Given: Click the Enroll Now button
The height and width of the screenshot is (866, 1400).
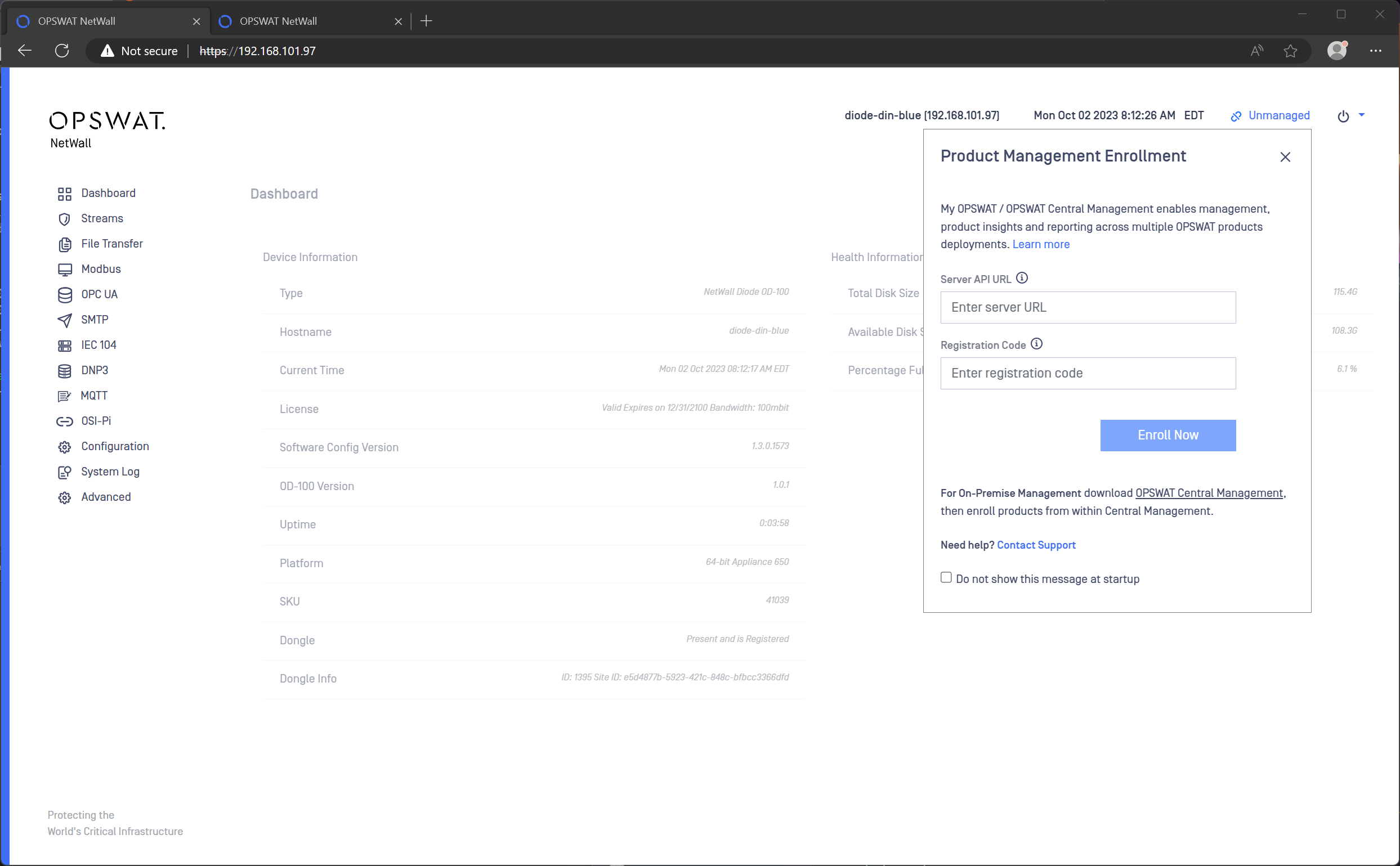Looking at the screenshot, I should [1168, 436].
